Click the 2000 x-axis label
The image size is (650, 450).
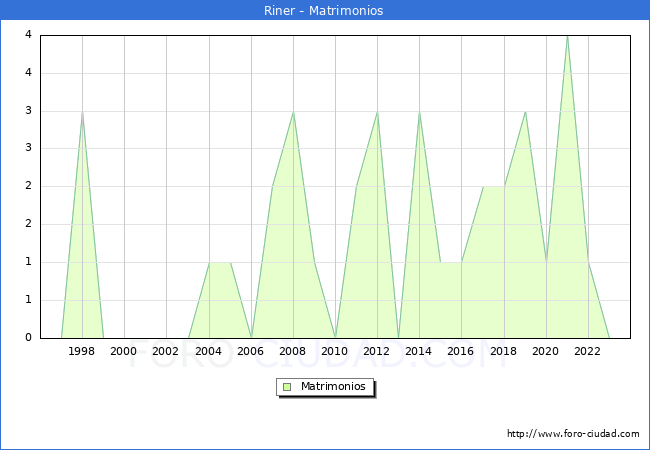[124, 351]
